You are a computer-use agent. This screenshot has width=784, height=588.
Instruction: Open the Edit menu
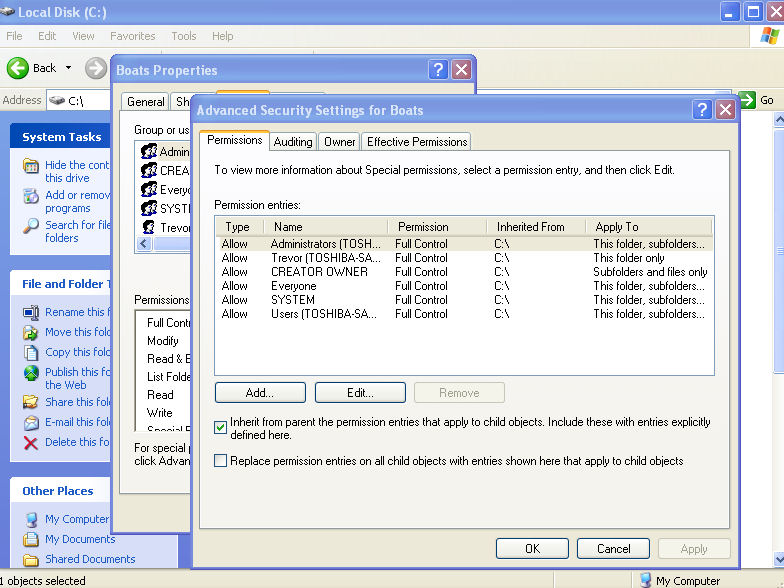click(x=47, y=36)
